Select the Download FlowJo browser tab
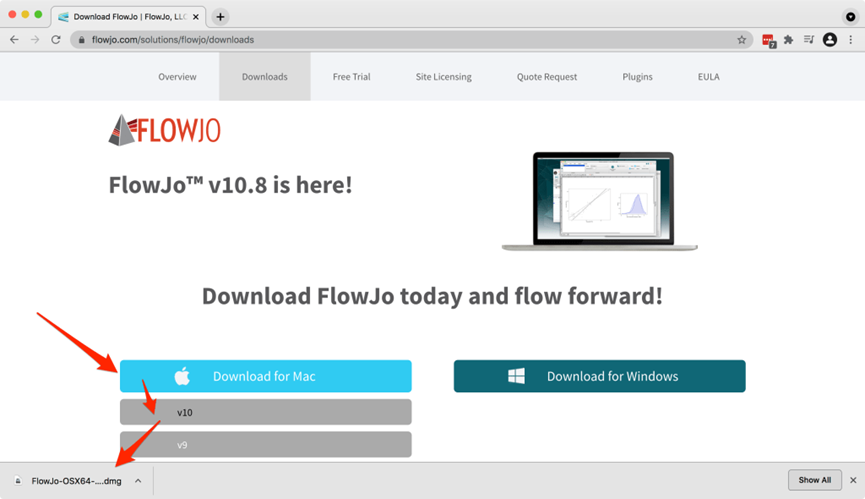Screen dimensions: 865x499 click(x=129, y=17)
